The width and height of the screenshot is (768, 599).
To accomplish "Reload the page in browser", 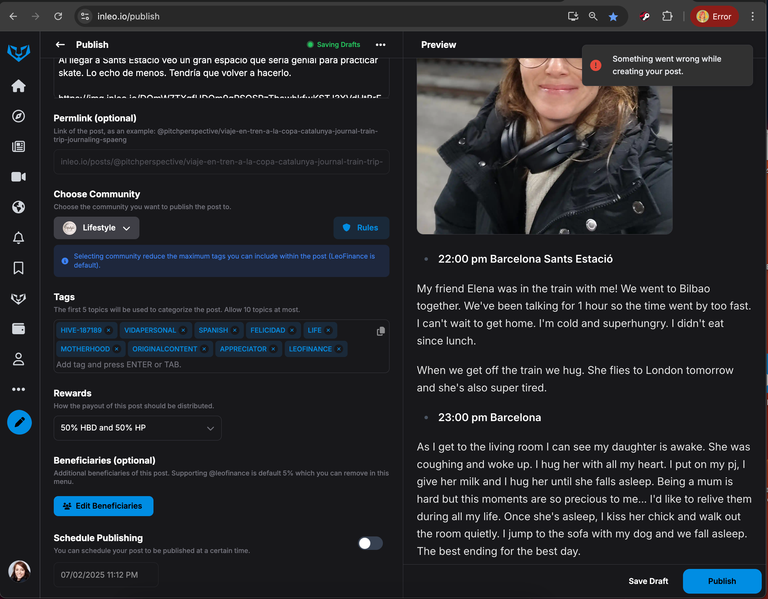I will point(58,16).
